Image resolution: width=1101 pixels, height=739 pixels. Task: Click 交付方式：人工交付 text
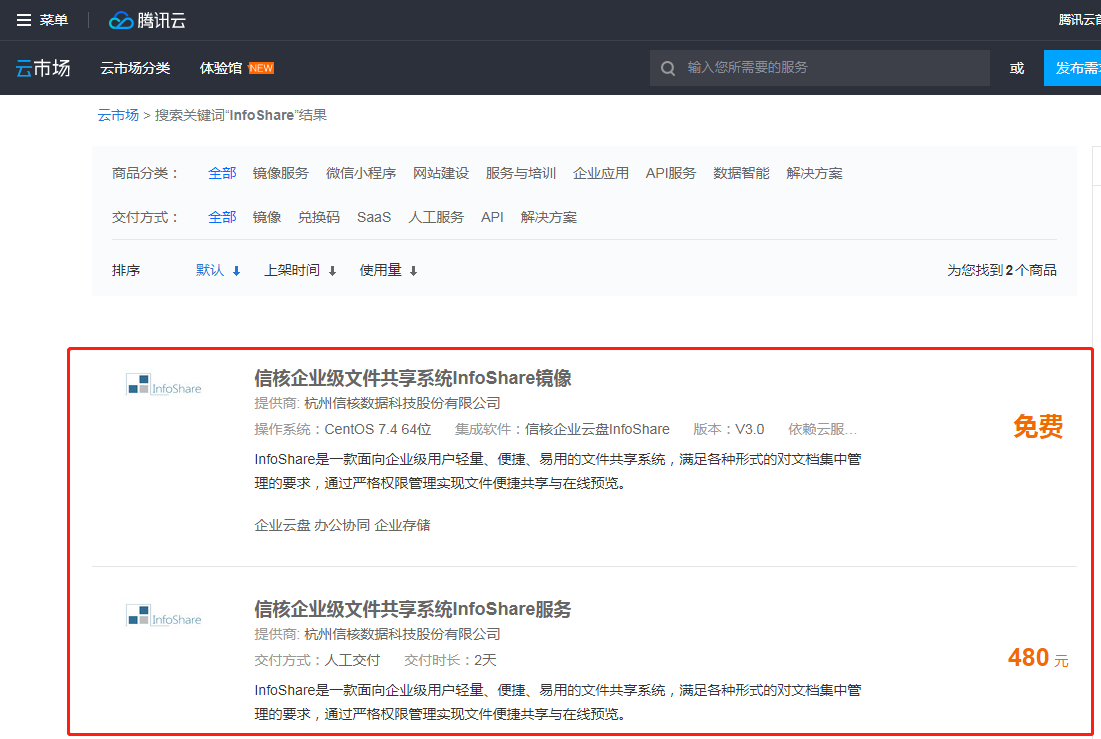click(317, 660)
